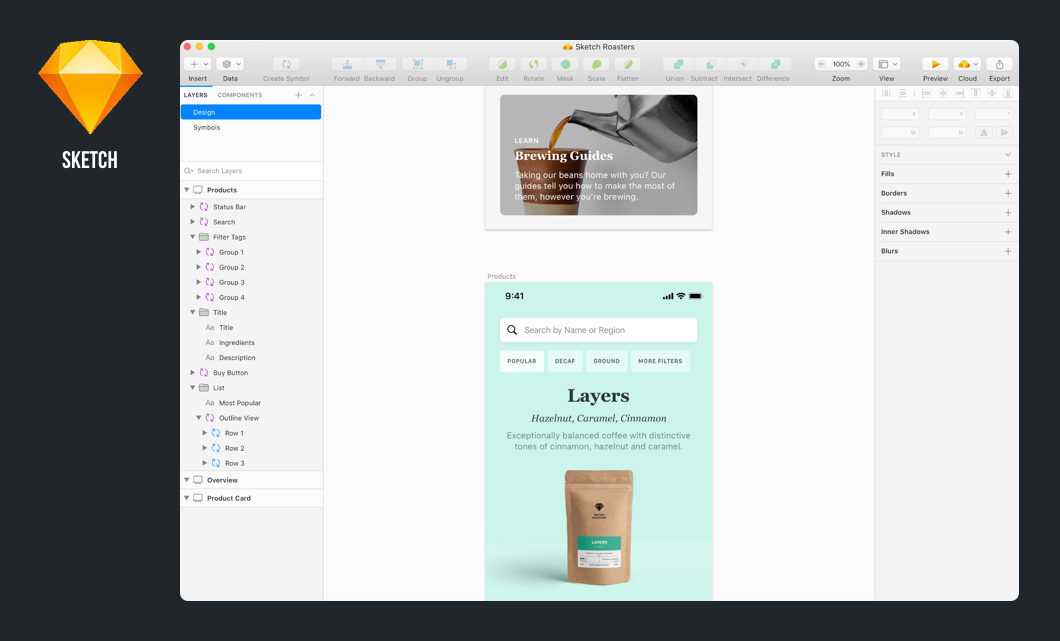Click the DECAF filter tag

[x=565, y=361]
